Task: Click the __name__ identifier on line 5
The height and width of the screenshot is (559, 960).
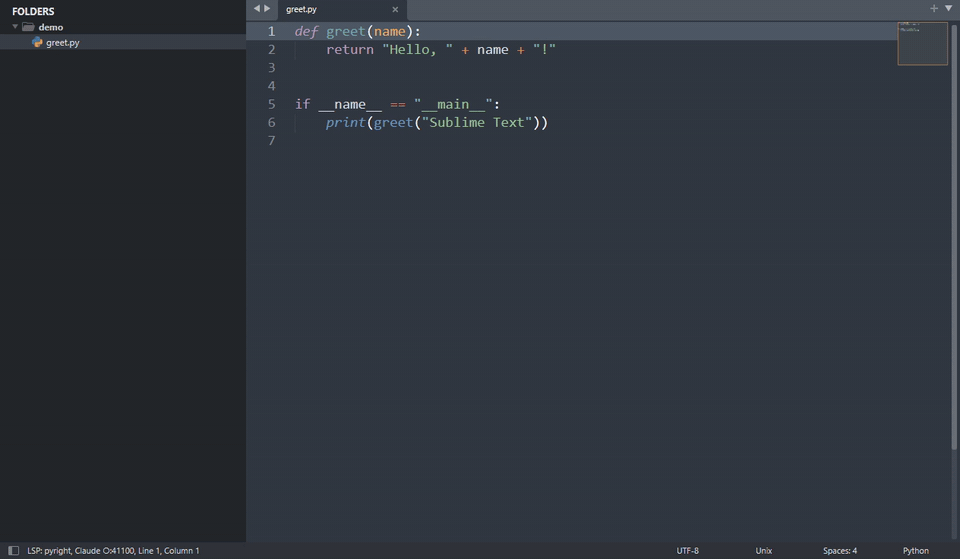Action: (x=350, y=105)
